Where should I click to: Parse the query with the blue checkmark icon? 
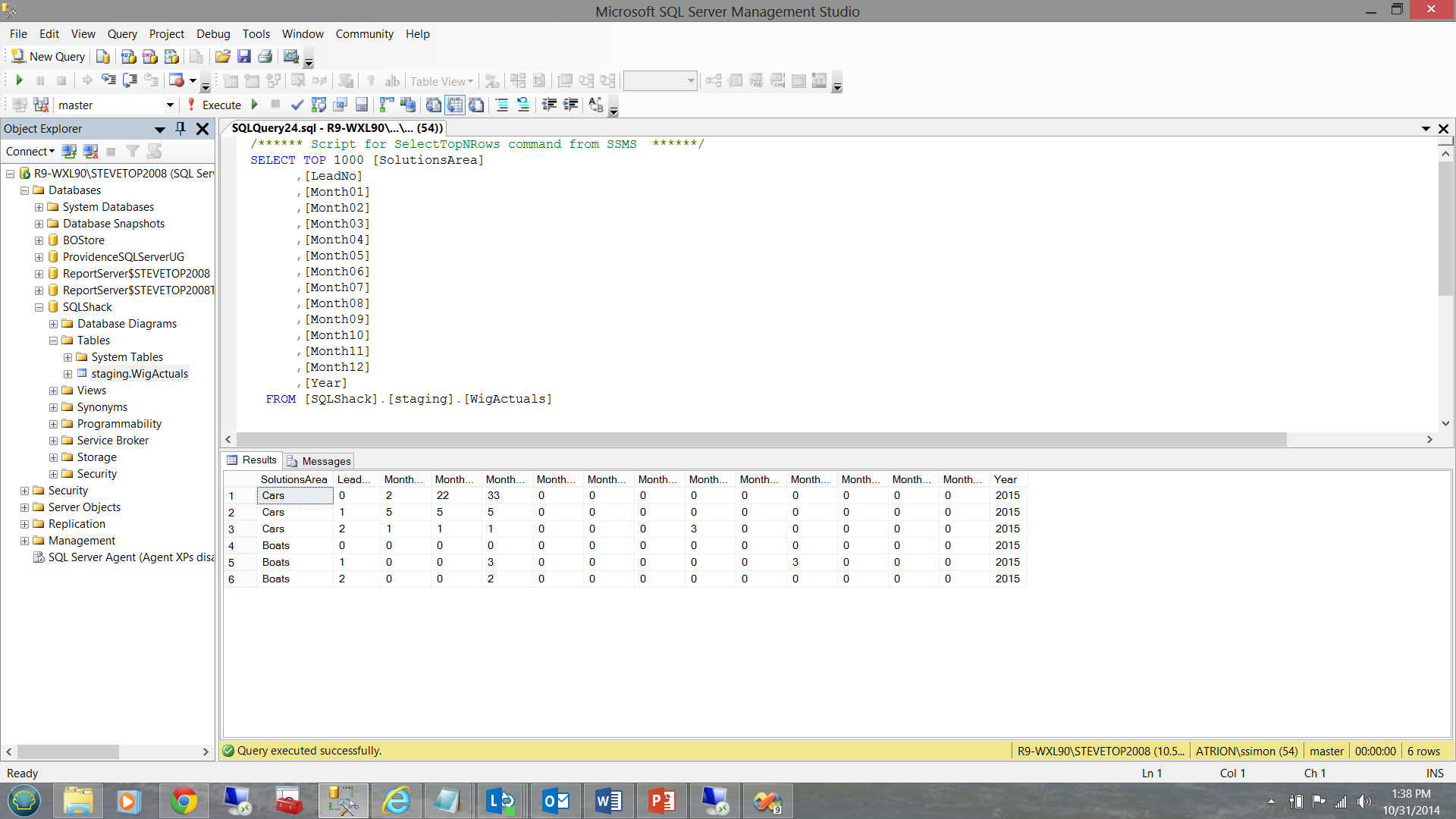point(297,105)
